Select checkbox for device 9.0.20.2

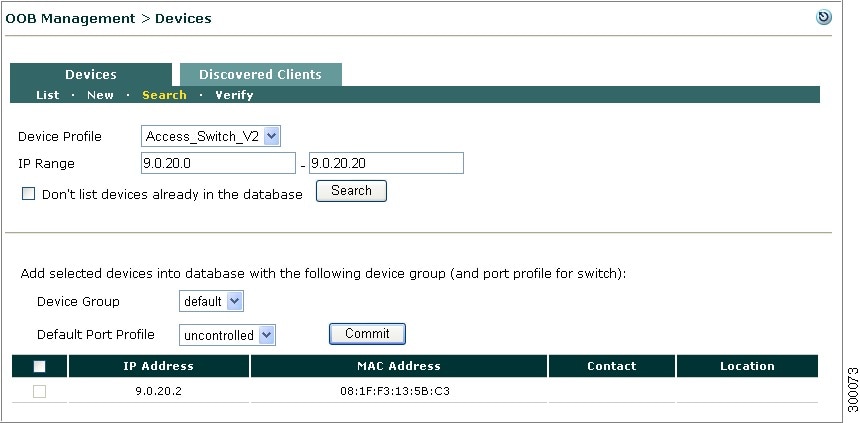coord(39,391)
